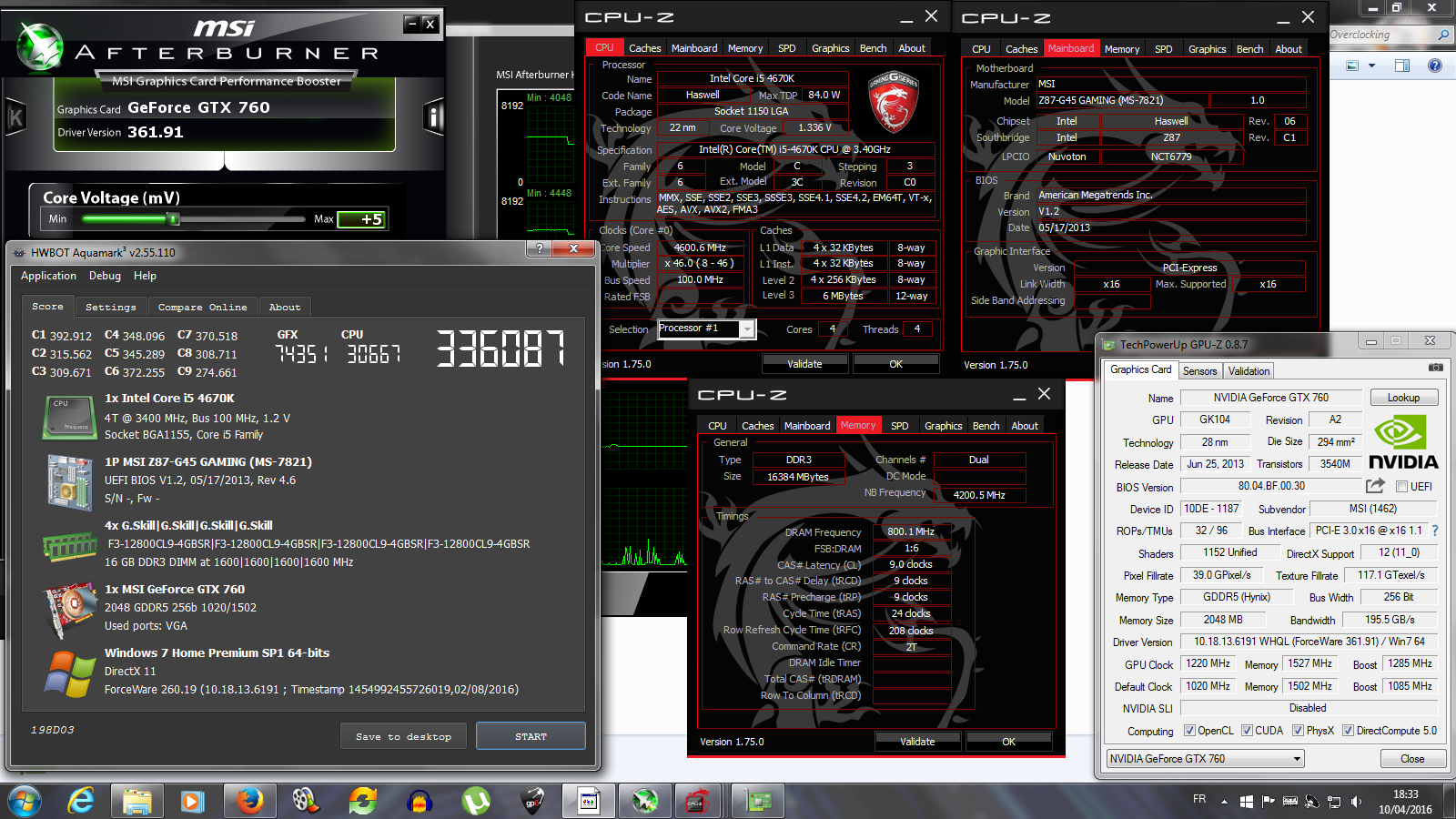
Task: Toggle the OpenCL checkbox
Action: [x=1189, y=731]
